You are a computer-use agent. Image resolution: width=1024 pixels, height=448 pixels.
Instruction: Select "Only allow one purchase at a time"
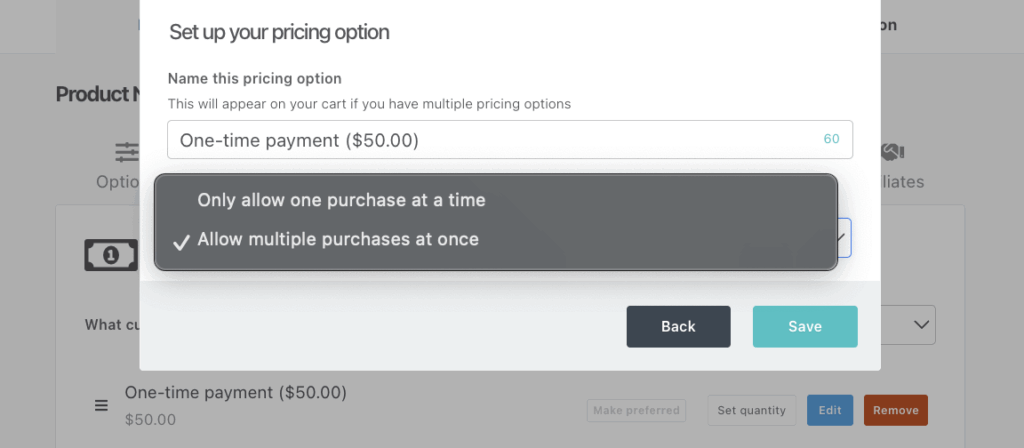coord(341,200)
